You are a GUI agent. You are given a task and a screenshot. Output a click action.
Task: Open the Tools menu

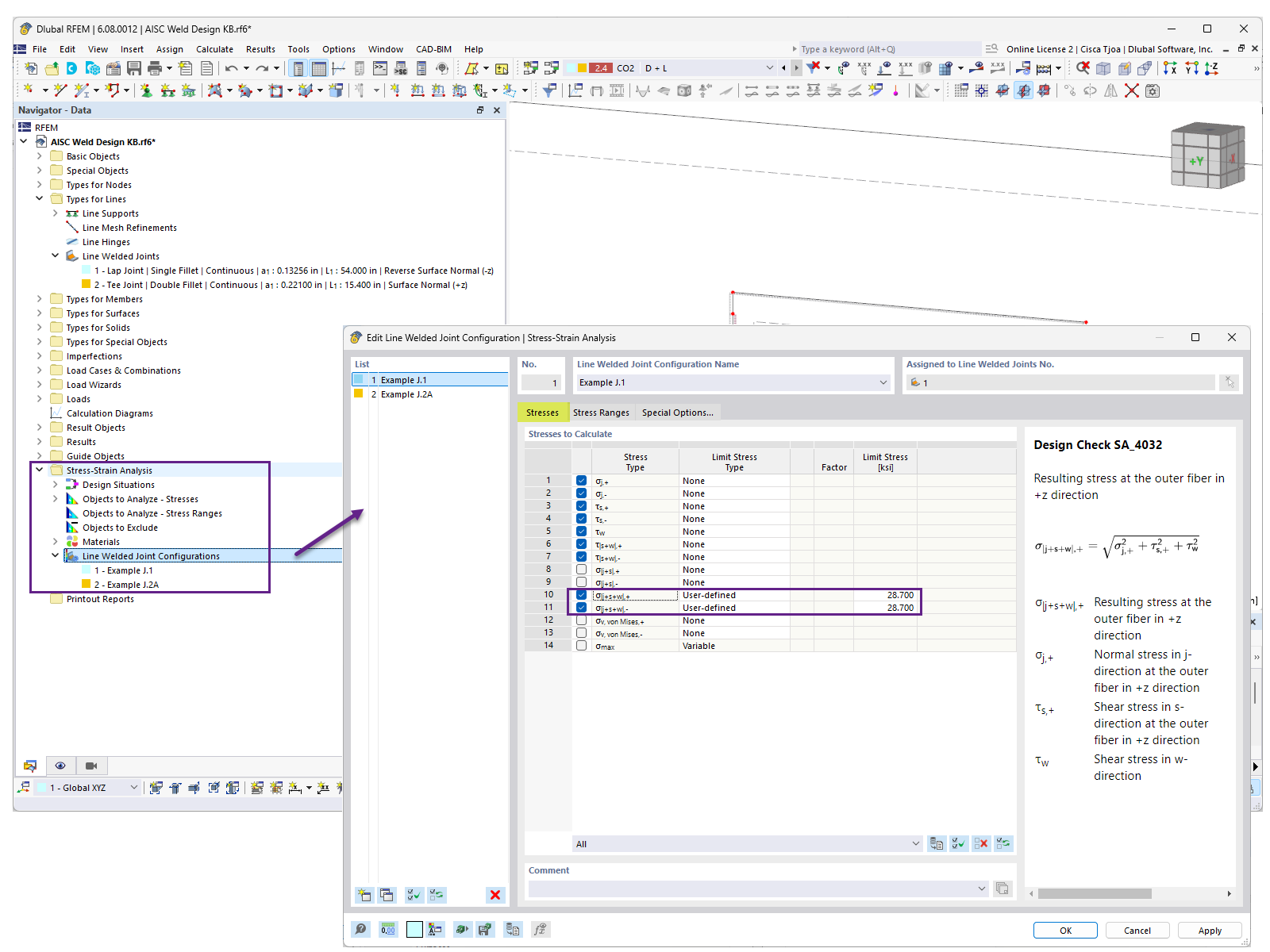click(x=298, y=48)
